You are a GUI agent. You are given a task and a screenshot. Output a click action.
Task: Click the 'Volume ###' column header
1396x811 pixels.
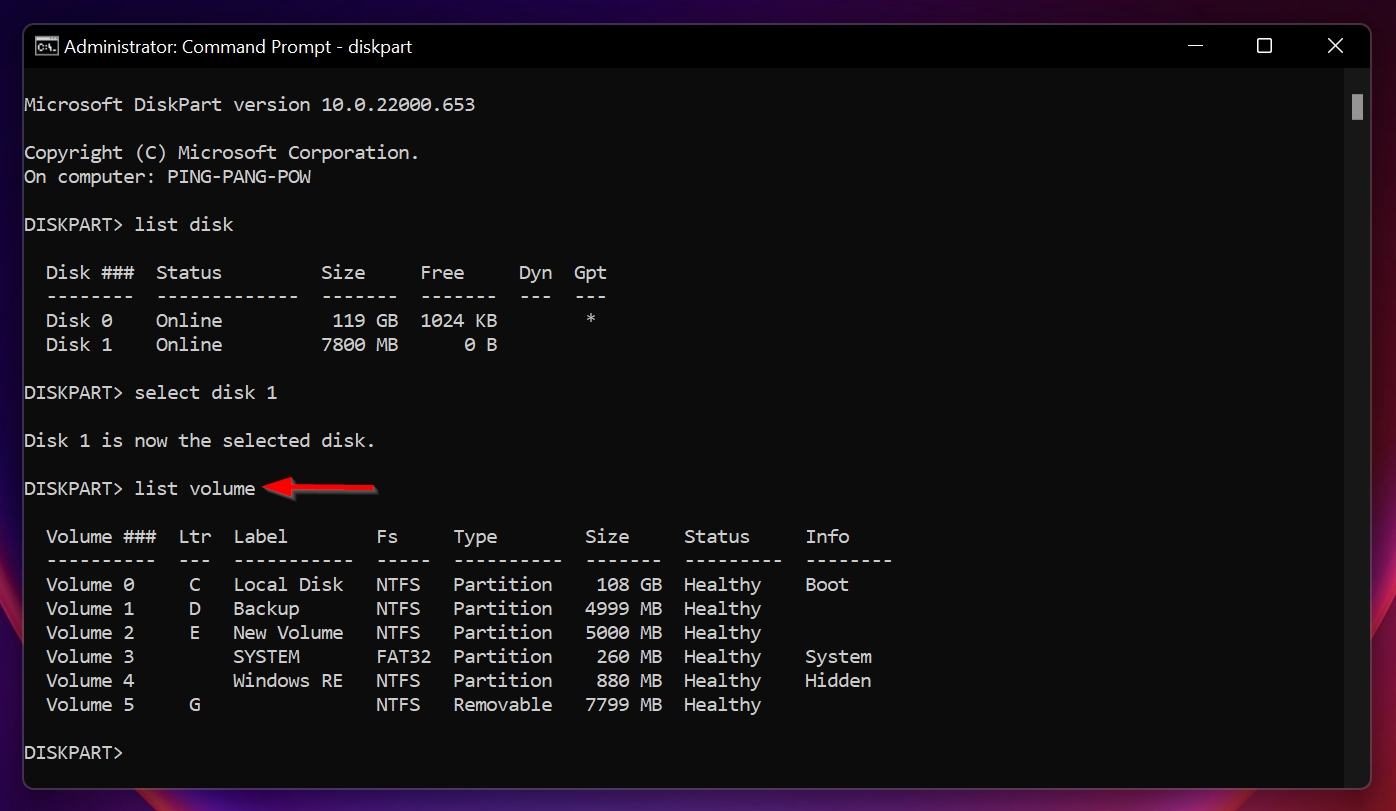tap(101, 537)
